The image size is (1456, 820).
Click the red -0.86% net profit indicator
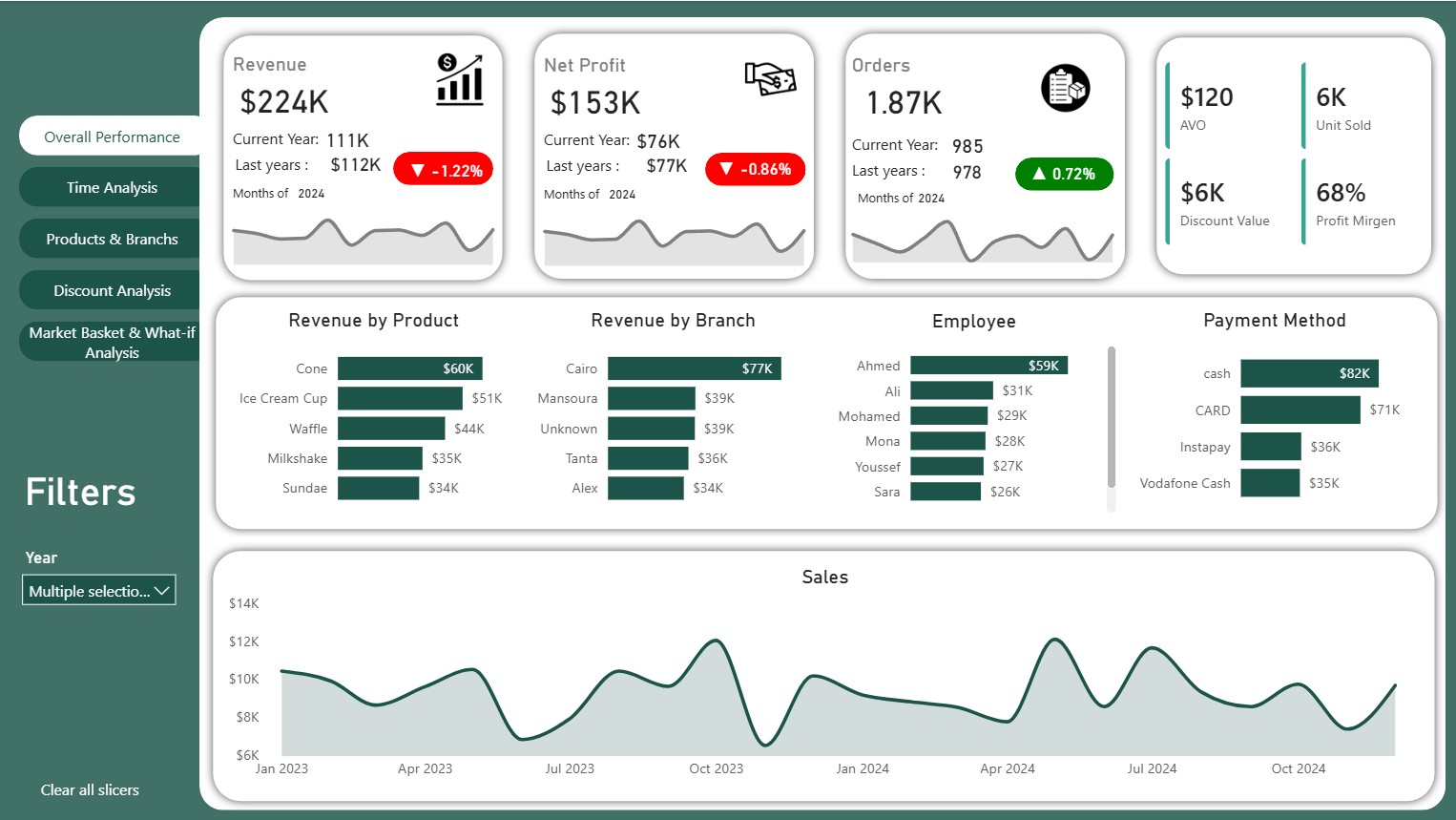point(755,169)
